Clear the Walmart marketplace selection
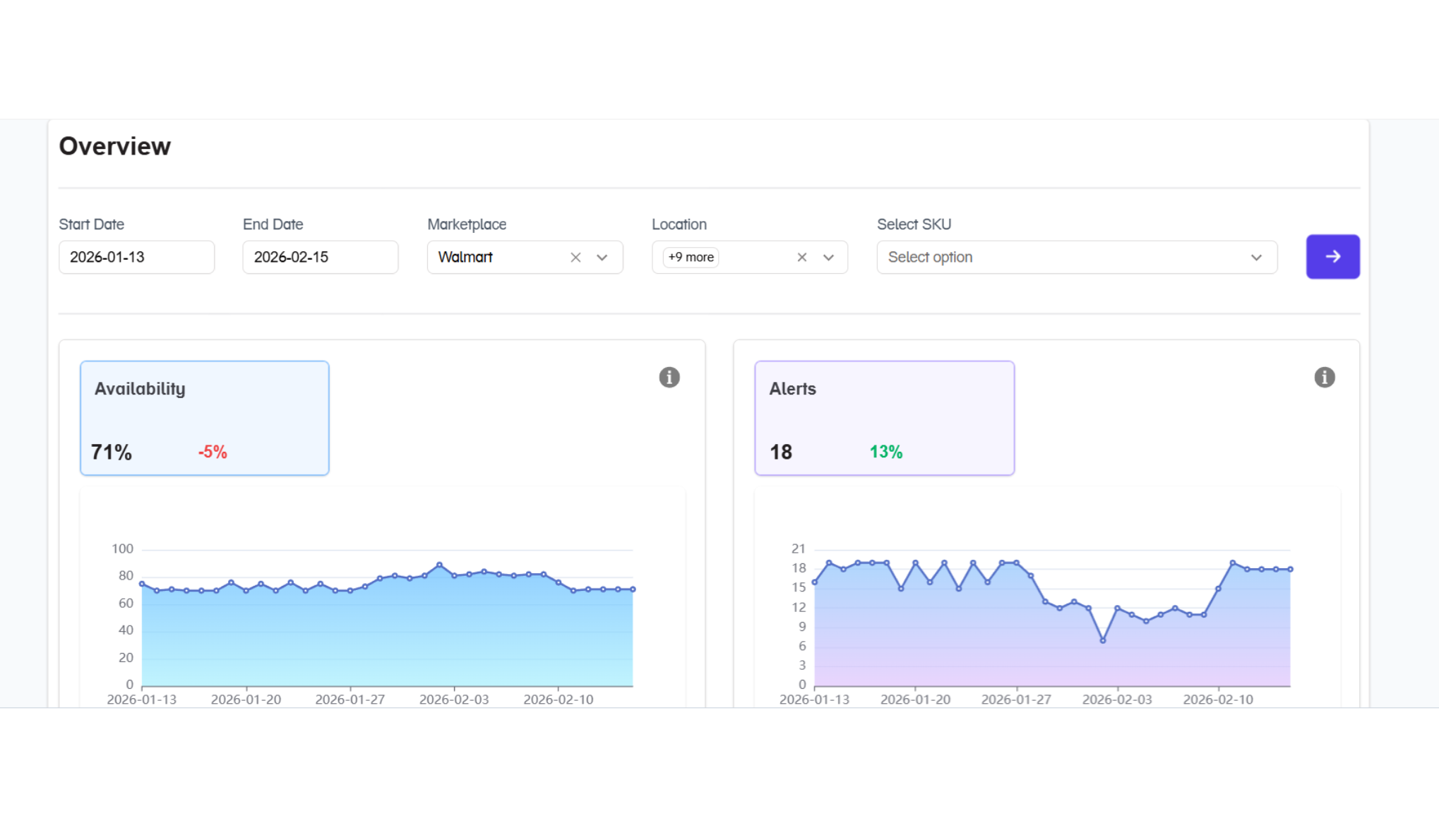 point(575,258)
